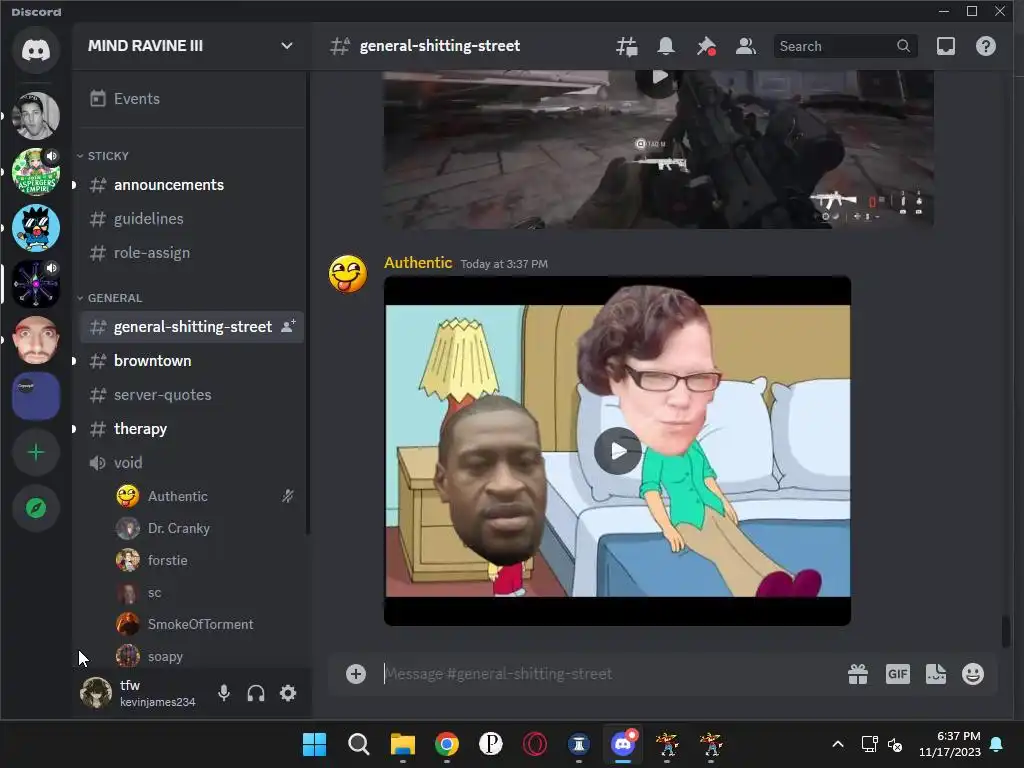Select the general-shitting-street channel
The width and height of the screenshot is (1024, 768).
tap(191, 327)
